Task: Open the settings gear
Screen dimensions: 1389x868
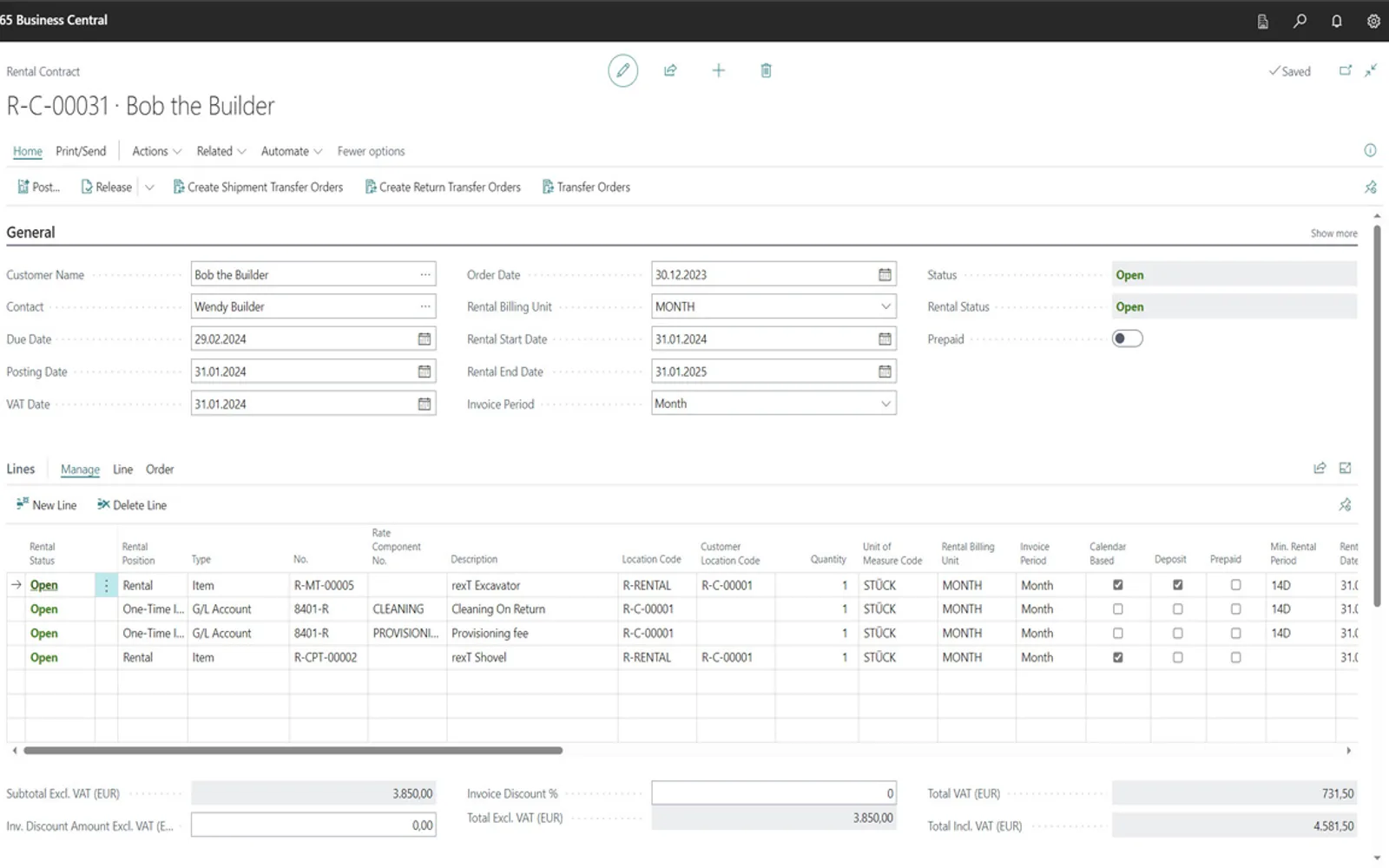Action: click(1373, 21)
